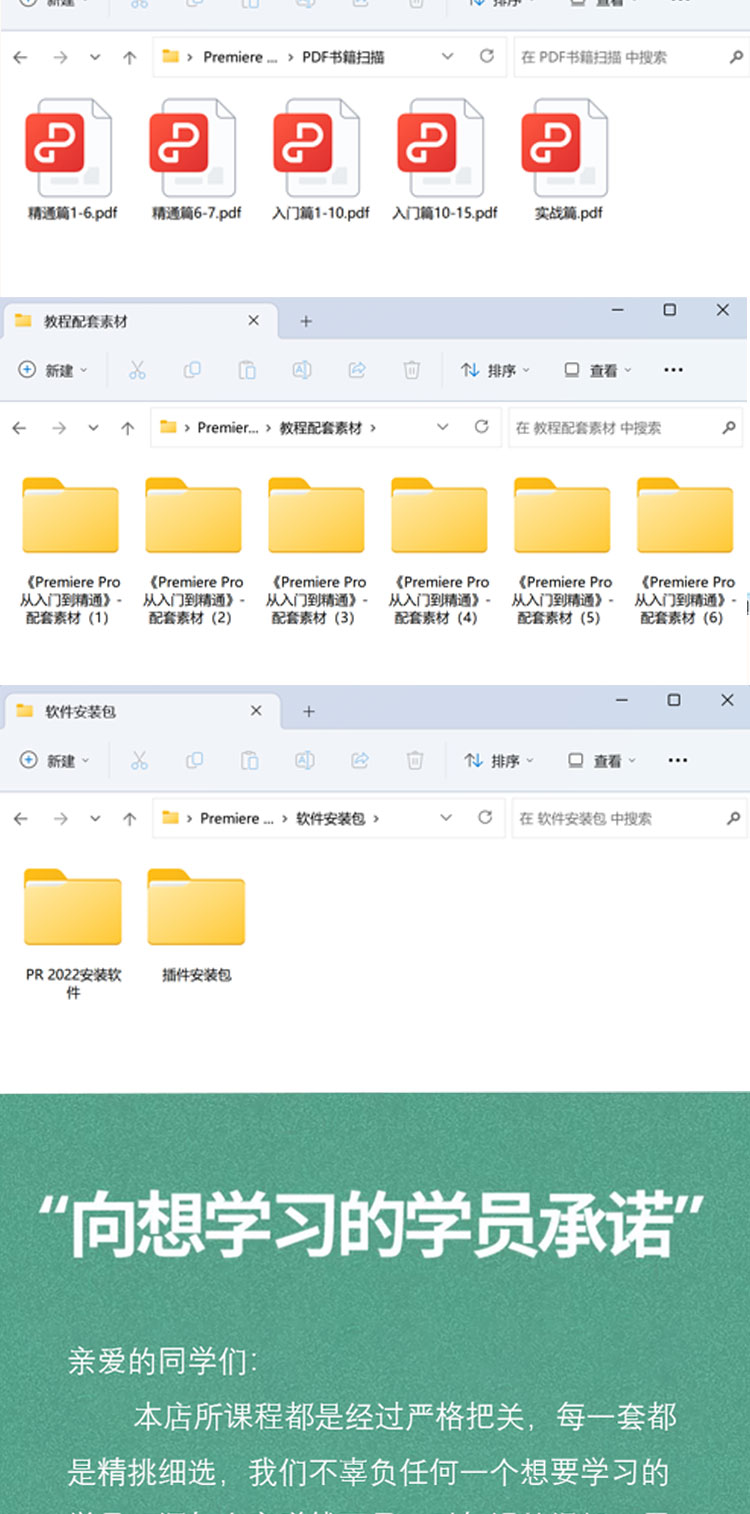Open folder 配套素材 (4)
750x1514 pixels.
[x=439, y=551]
